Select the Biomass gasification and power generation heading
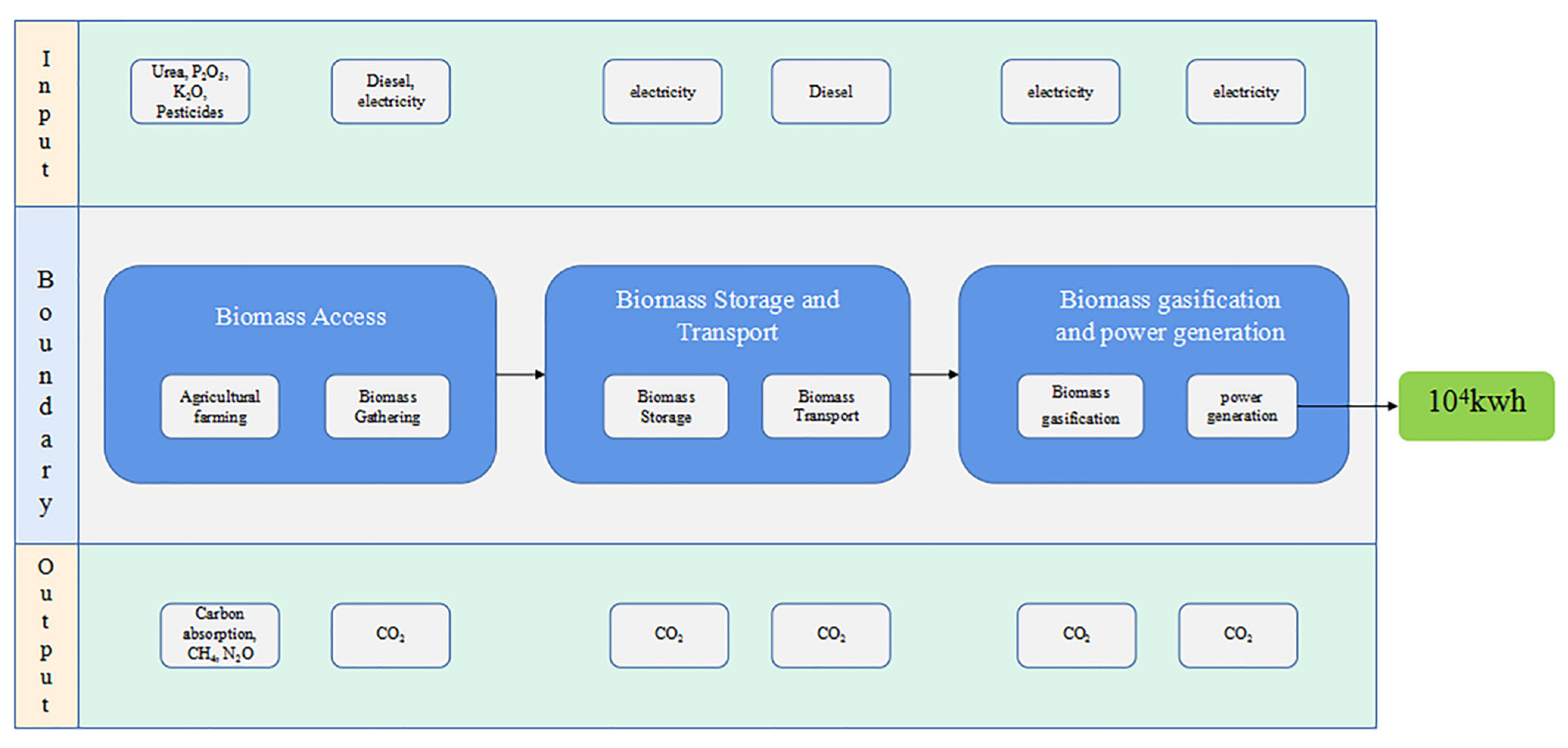 (x=1169, y=316)
